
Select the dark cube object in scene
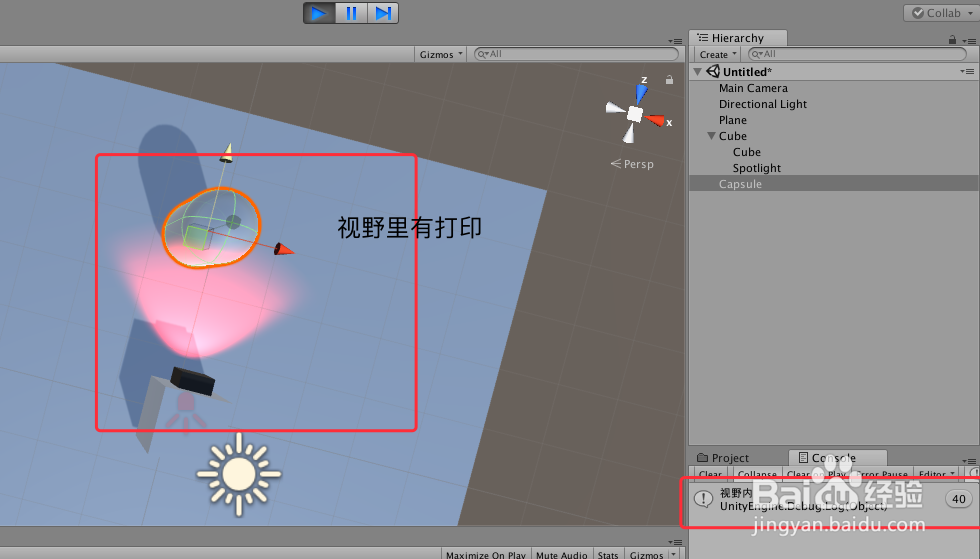[x=192, y=381]
